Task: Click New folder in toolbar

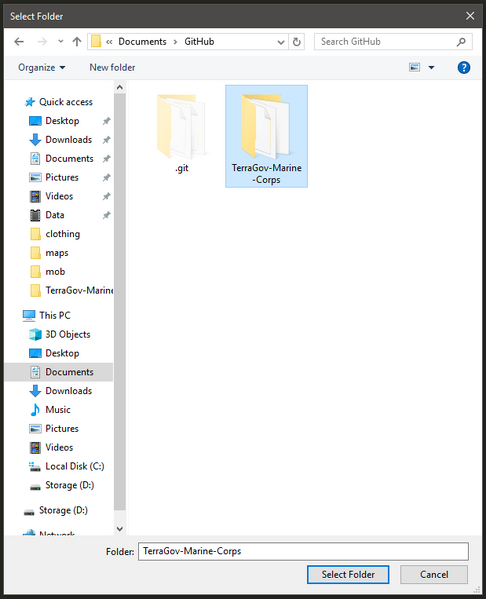Action: (x=112, y=68)
